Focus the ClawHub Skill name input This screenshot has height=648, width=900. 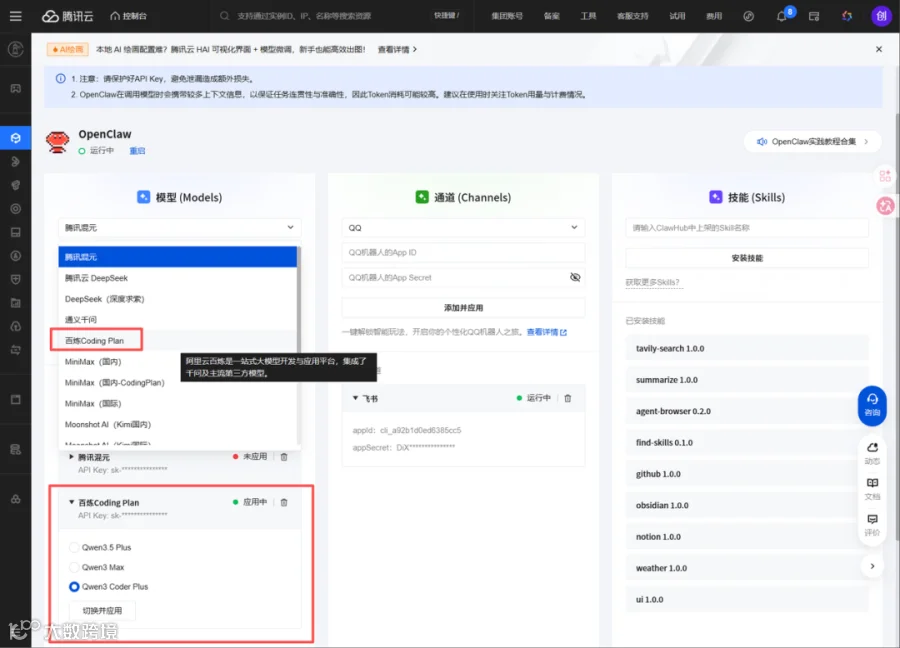click(747, 228)
